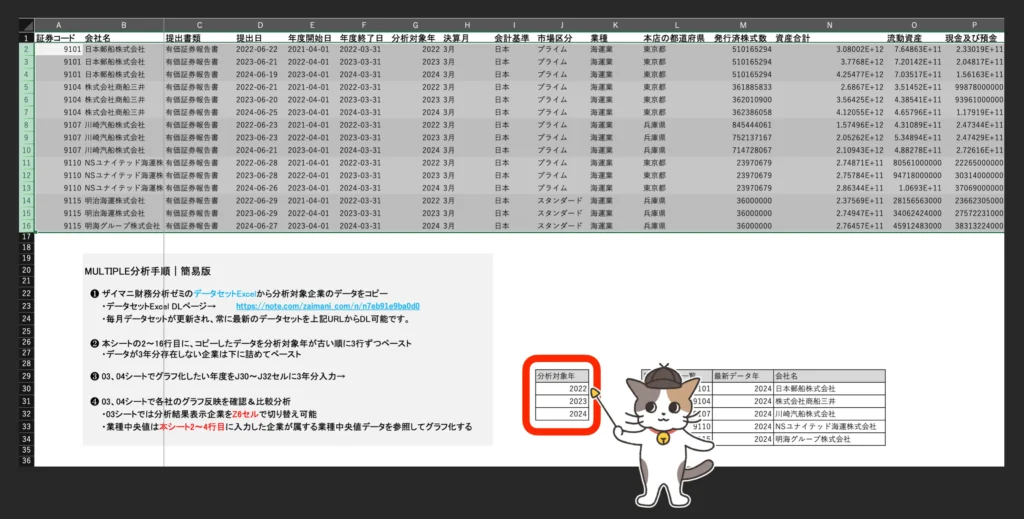Select row header 29
This screenshot has height=519, width=1024.
tap(26, 376)
